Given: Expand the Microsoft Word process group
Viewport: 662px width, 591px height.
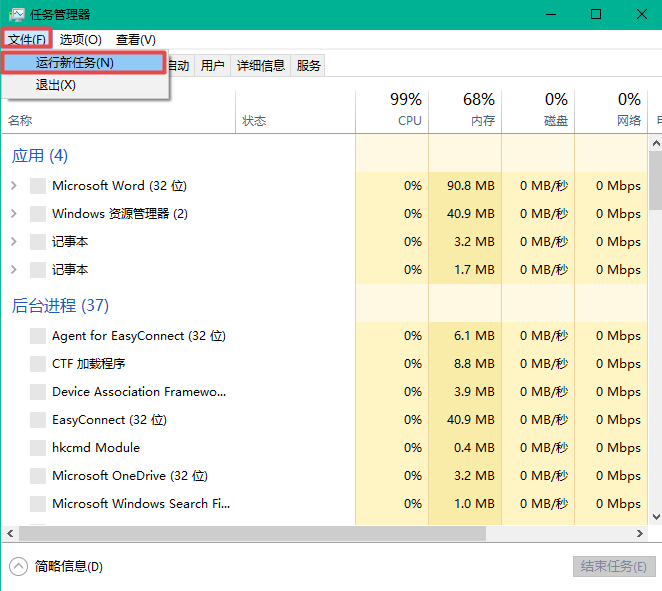Looking at the screenshot, I should (13, 186).
